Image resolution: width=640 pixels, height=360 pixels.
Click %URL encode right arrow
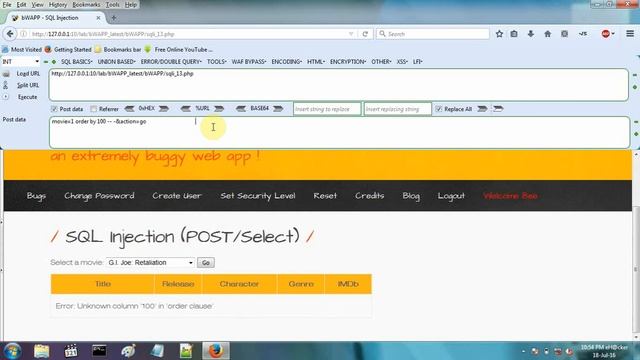pyautogui.click(x=219, y=109)
